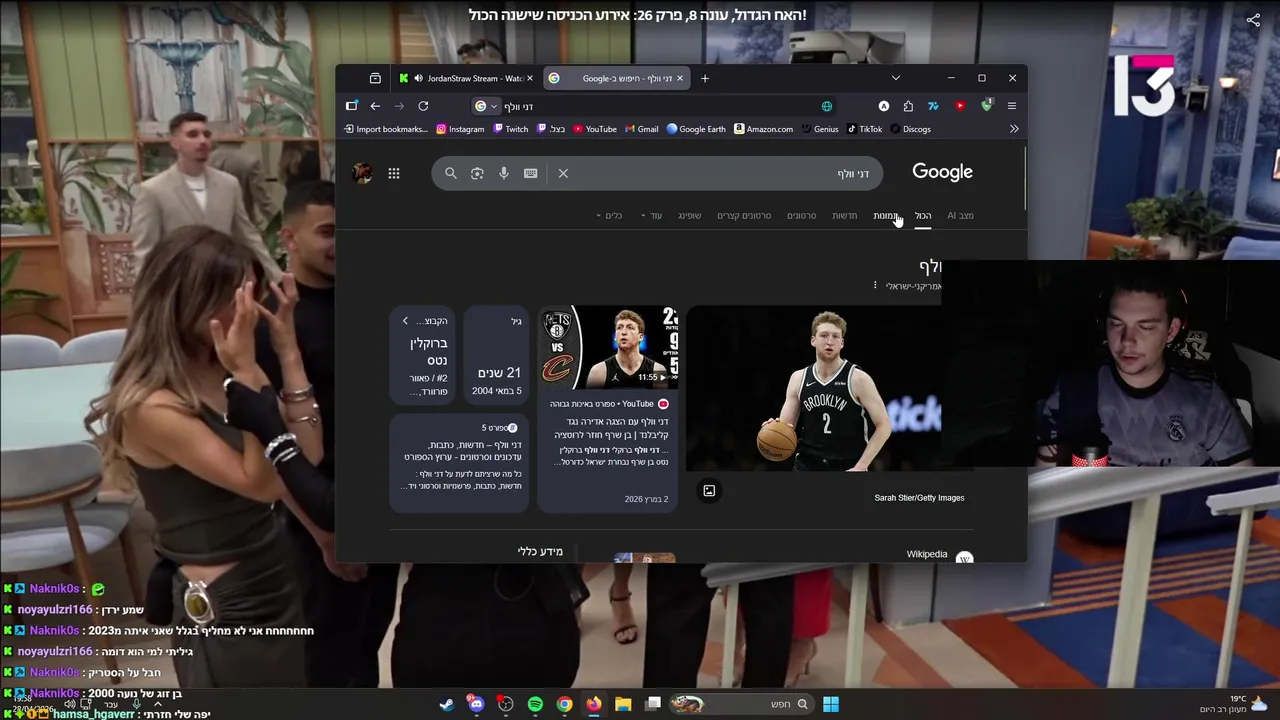
Task: Open a new tab with plus button
Action: coord(705,78)
